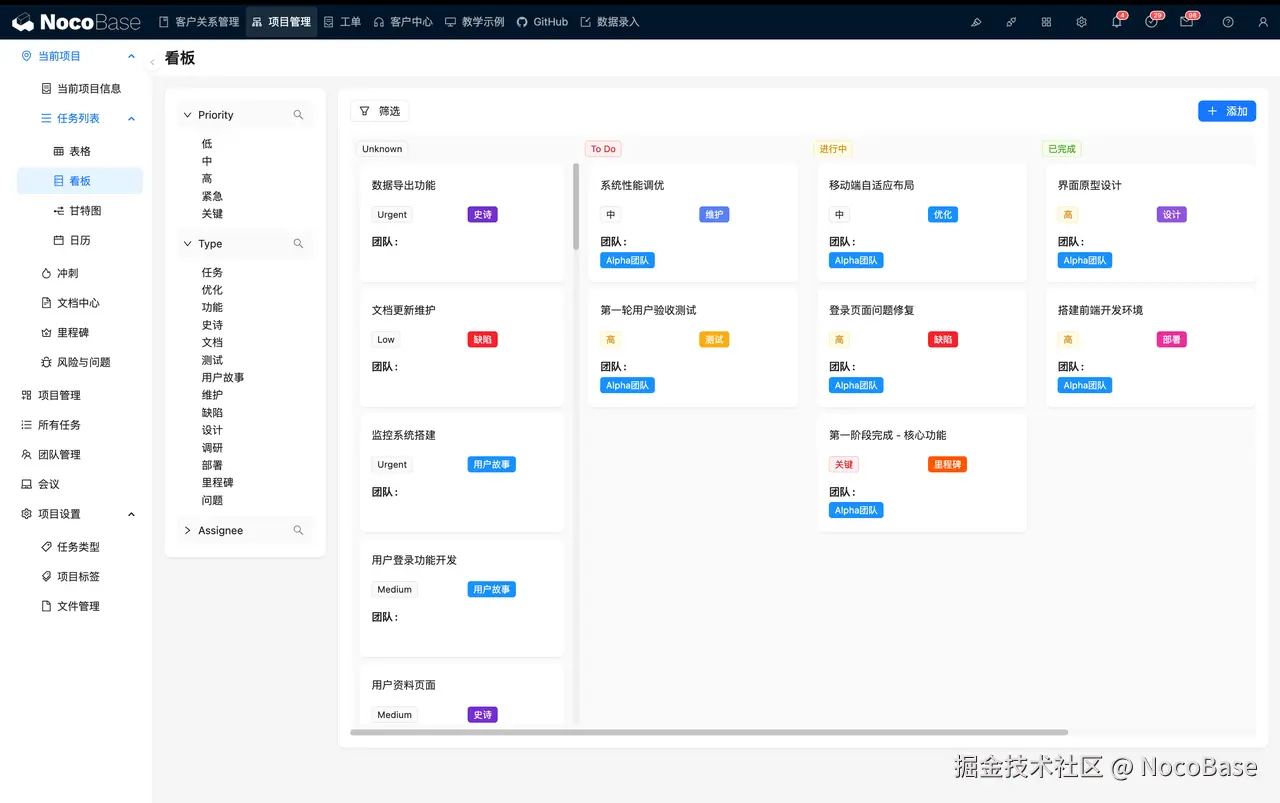1280x803 pixels.
Task: Expand the Assignee filter section
Action: tap(187, 530)
